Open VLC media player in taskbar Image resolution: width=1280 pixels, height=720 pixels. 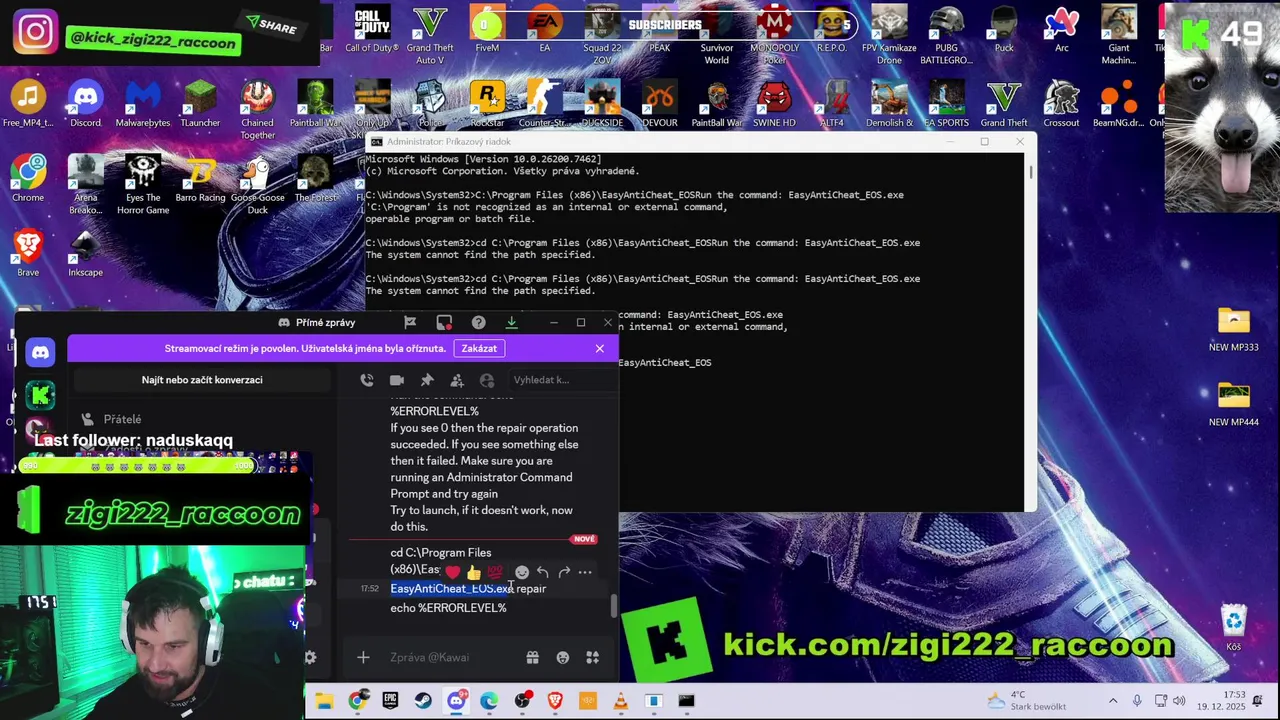point(621,701)
